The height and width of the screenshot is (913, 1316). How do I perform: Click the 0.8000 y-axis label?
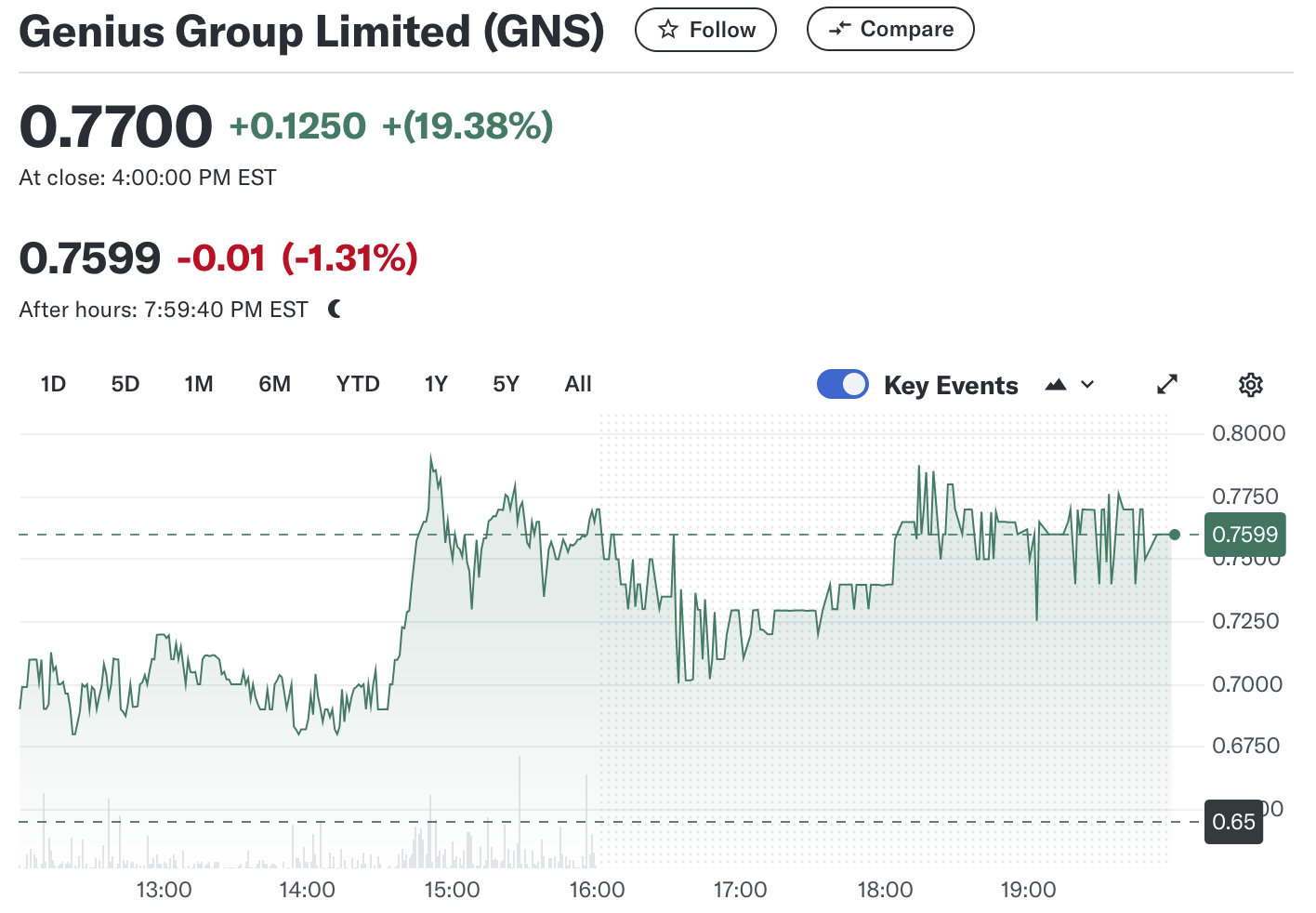(x=1248, y=433)
